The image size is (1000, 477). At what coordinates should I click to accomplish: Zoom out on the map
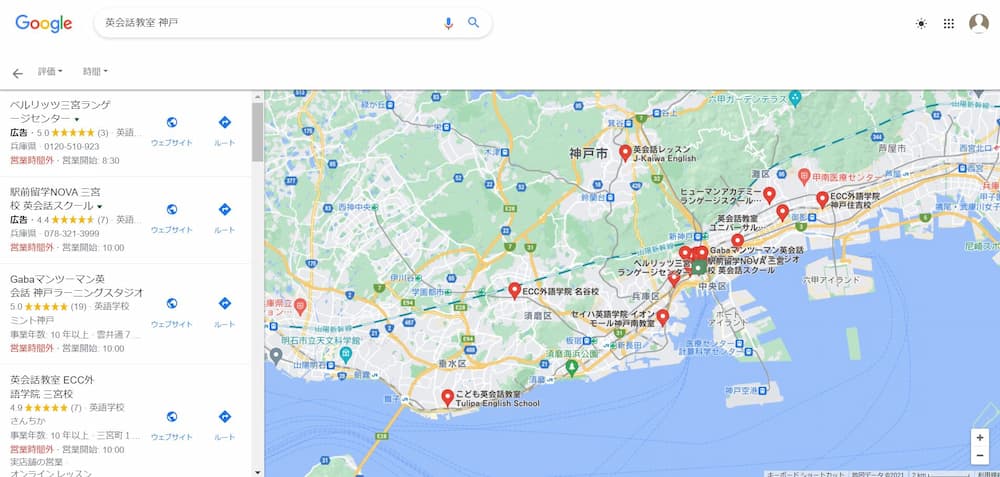980,455
